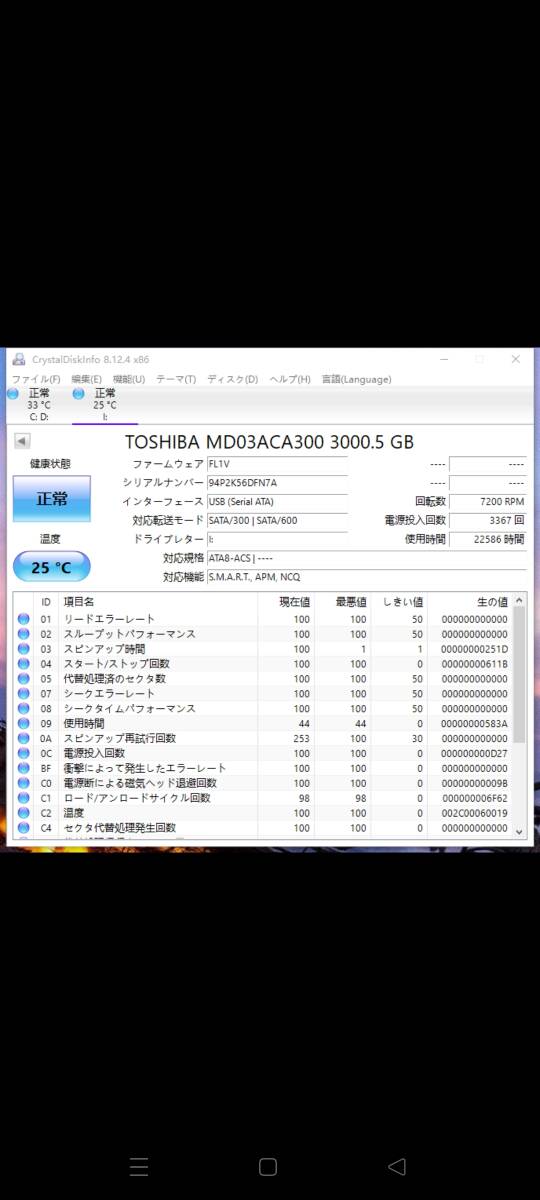Screen dimensions: 540x1200
Task: Select the 電源断による磁気ヘッド退避回数 row text
Action: pos(140,783)
